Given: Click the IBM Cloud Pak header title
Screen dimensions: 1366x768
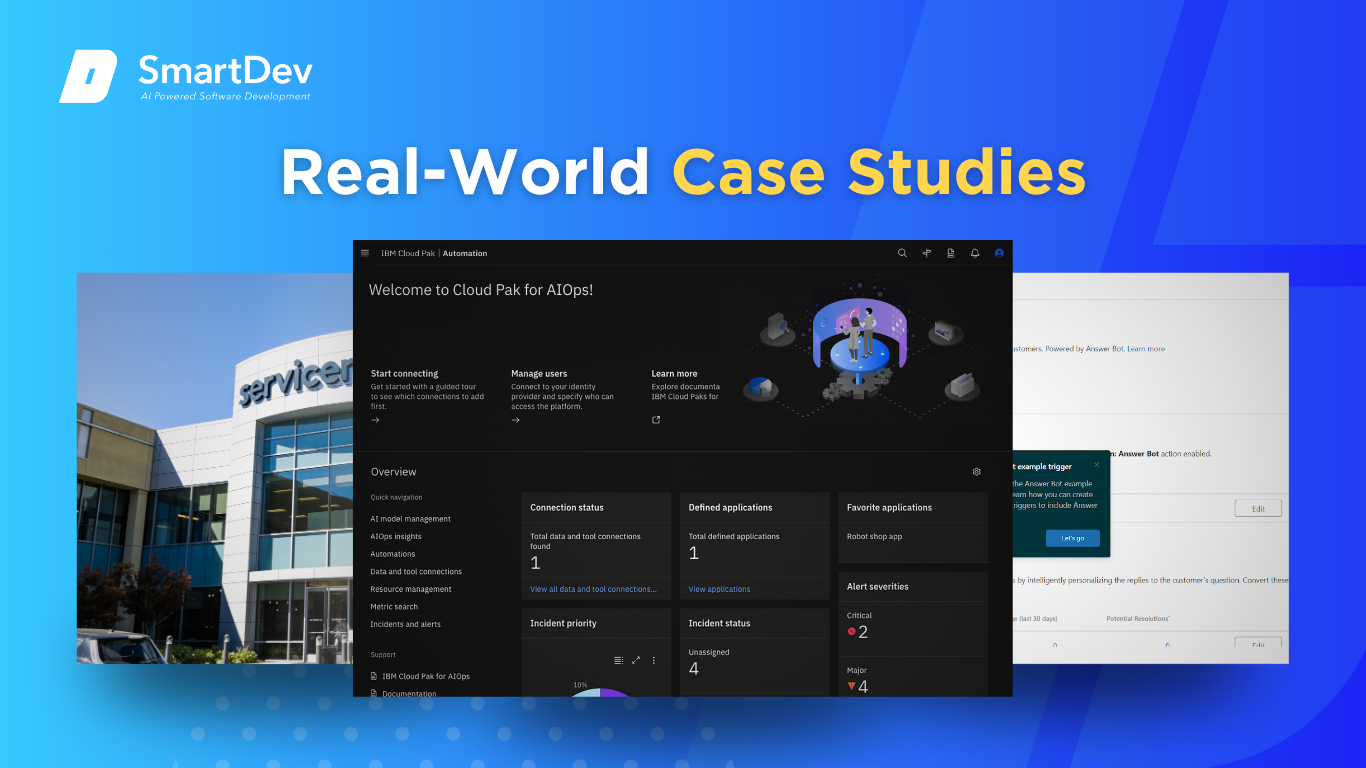Looking at the screenshot, I should [408, 253].
